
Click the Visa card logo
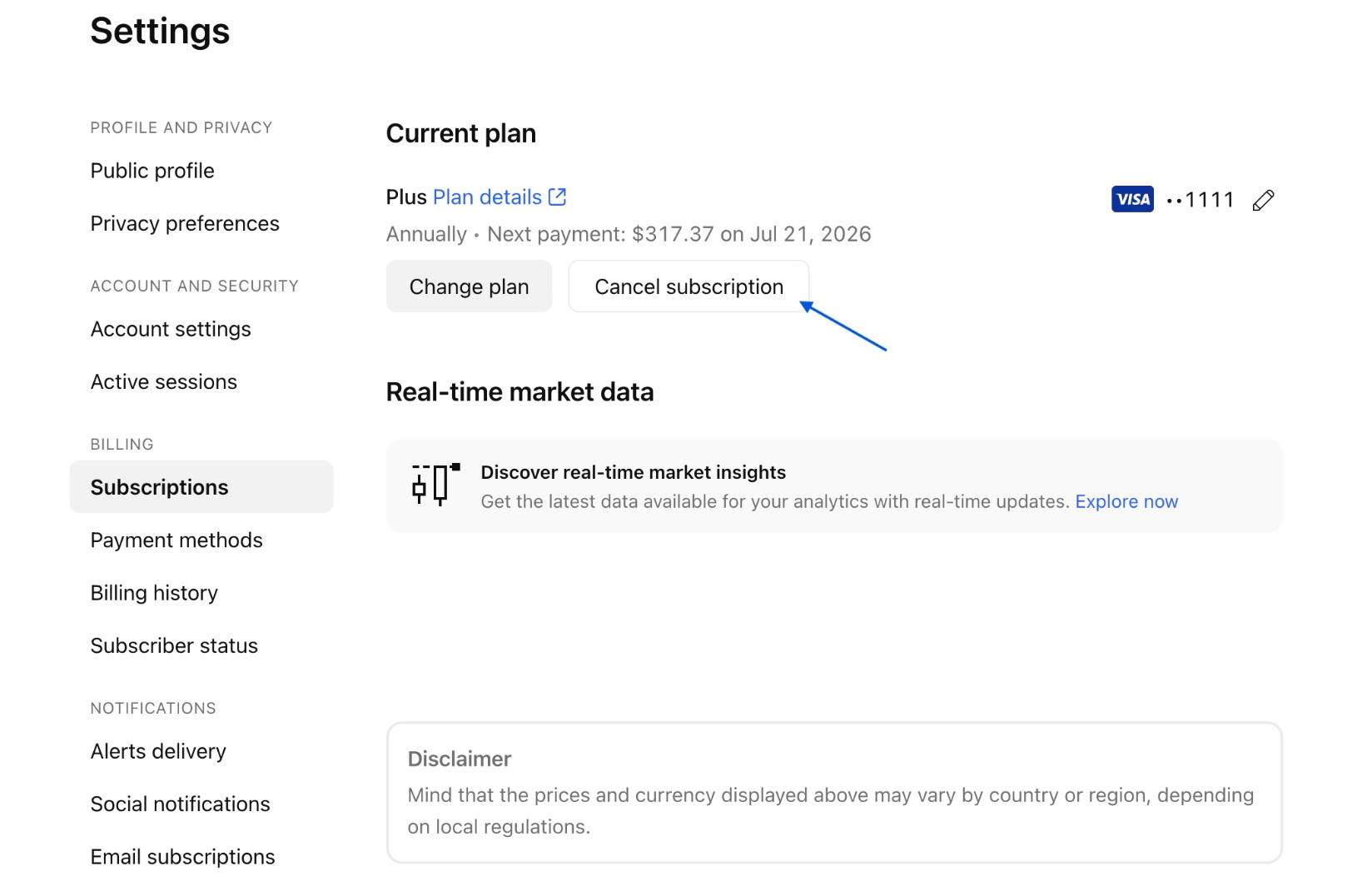(1132, 199)
